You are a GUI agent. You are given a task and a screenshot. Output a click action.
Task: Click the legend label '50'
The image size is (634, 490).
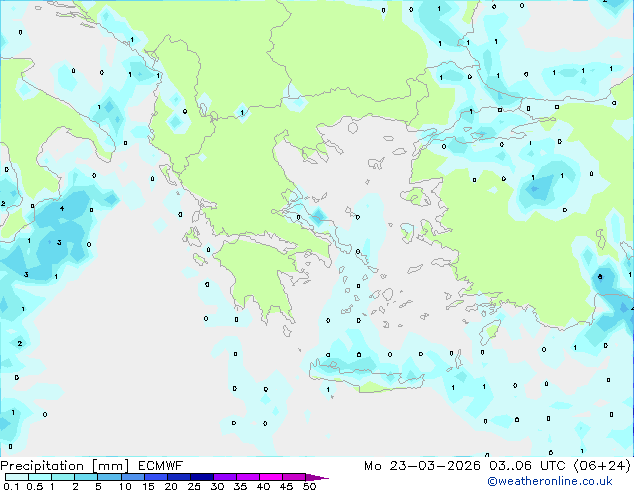coord(309,486)
